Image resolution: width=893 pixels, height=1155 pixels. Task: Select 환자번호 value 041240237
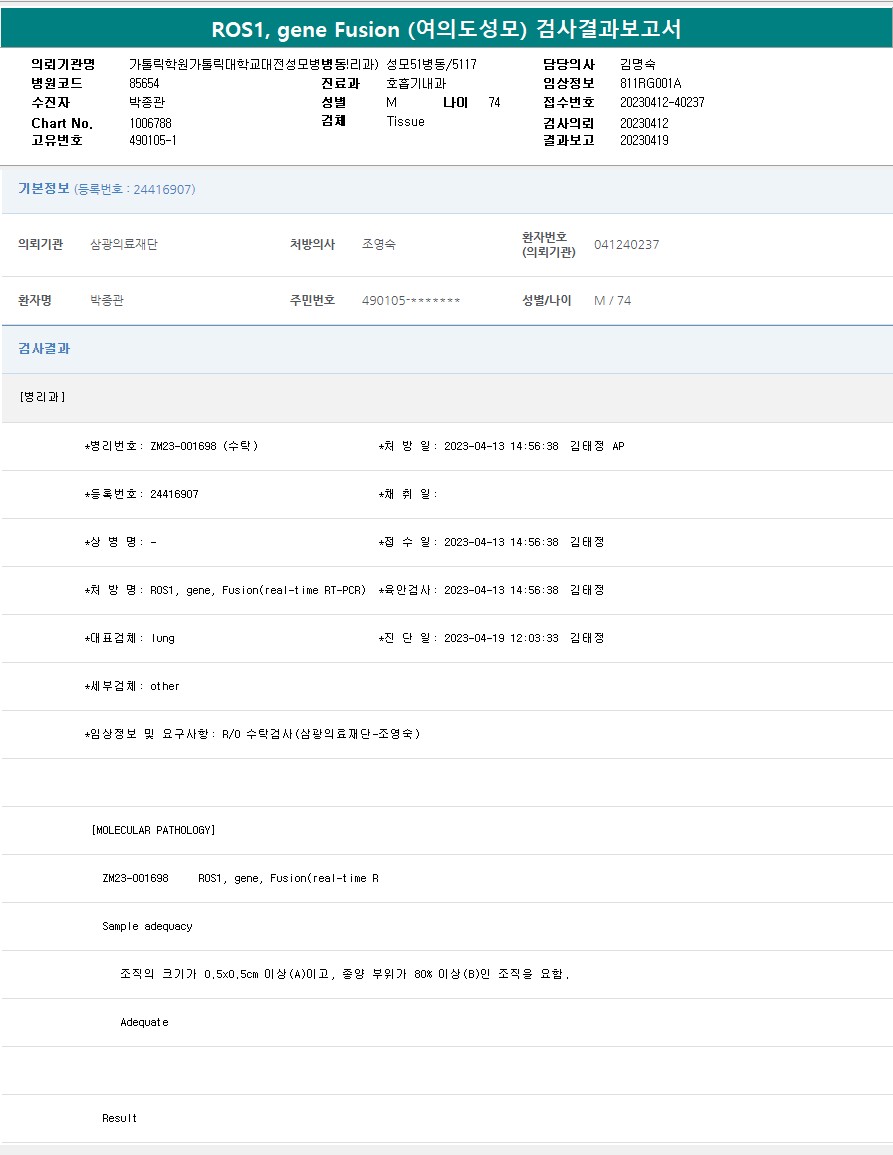626,245
